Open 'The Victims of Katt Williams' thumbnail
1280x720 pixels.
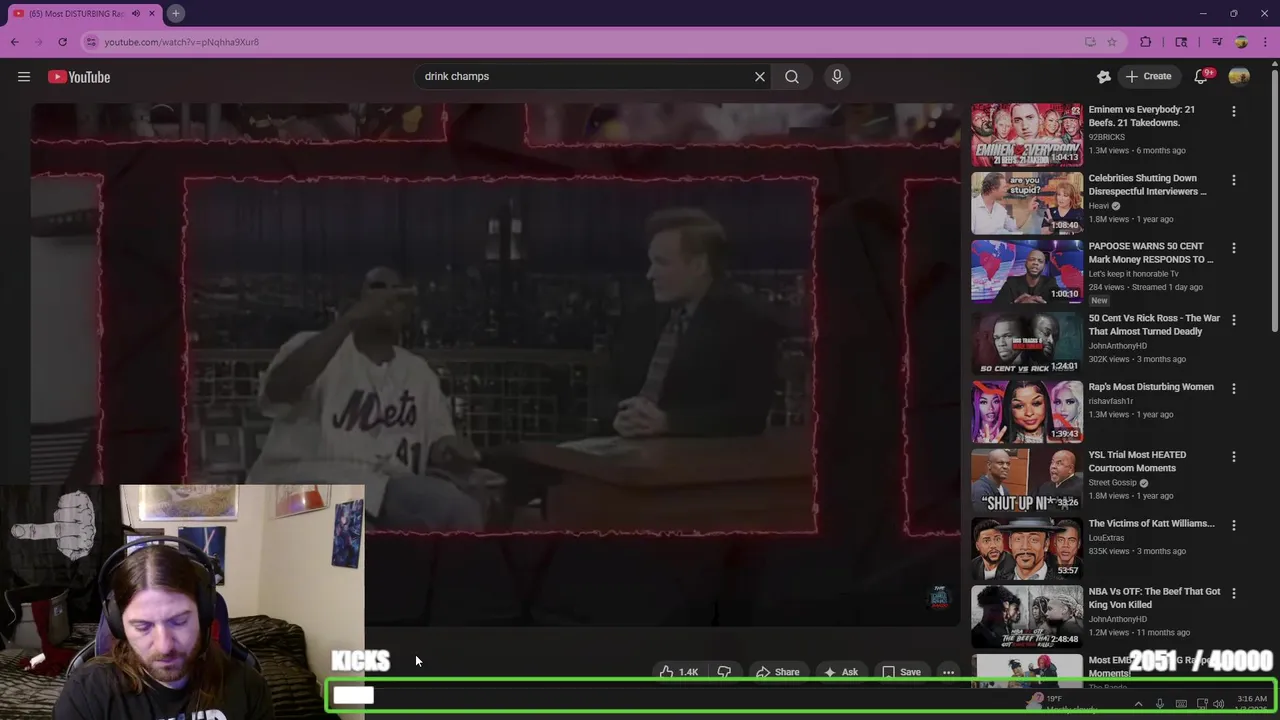point(1027,548)
